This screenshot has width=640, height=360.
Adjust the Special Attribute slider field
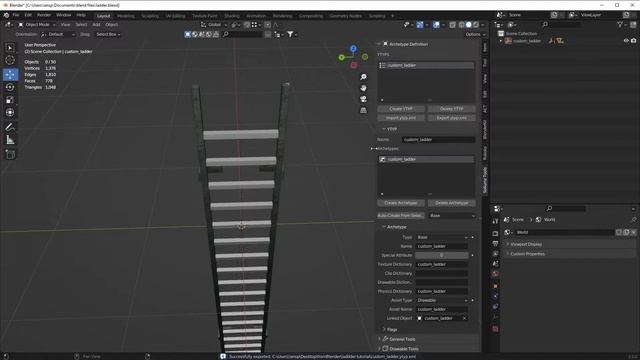click(442, 255)
